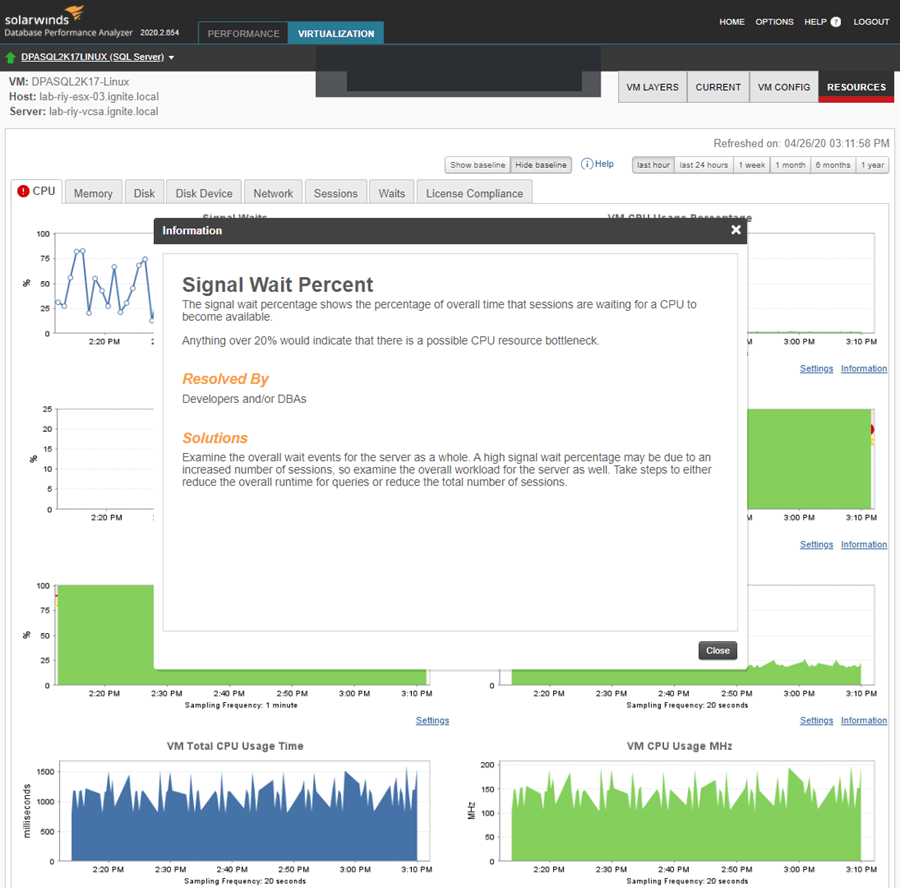Select the last hour time range
This screenshot has height=888, width=900.
click(x=653, y=165)
